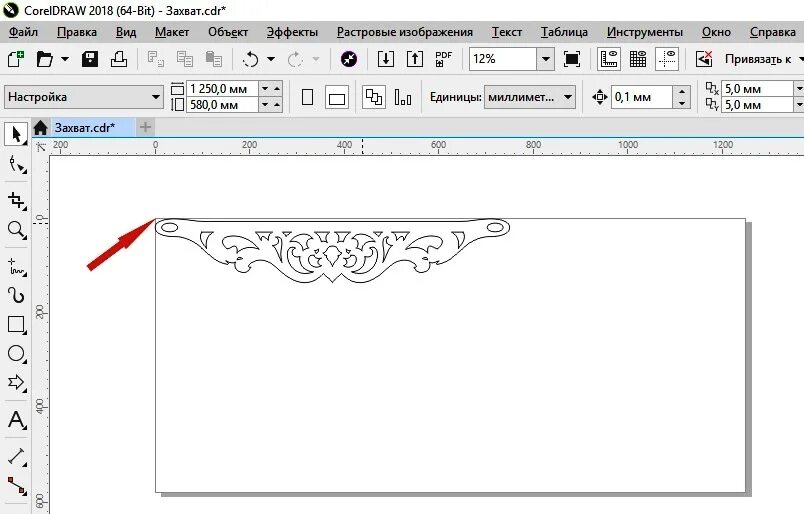Click the Print icon
The height and width of the screenshot is (514, 804).
click(119, 58)
